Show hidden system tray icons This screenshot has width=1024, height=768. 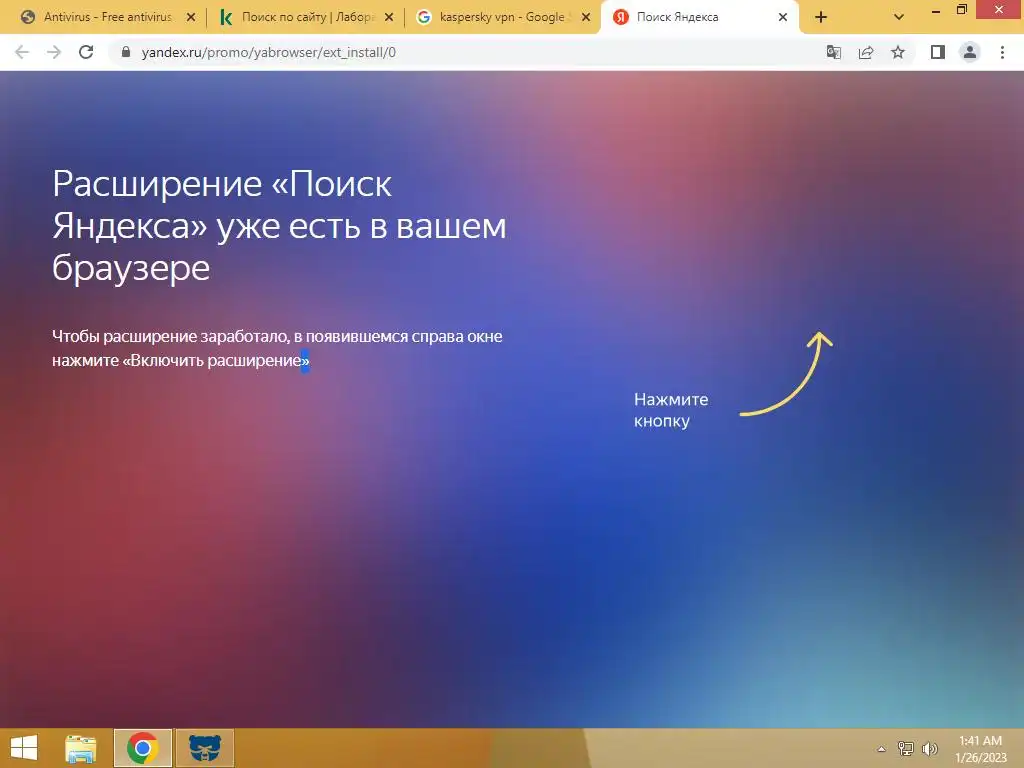[882, 749]
